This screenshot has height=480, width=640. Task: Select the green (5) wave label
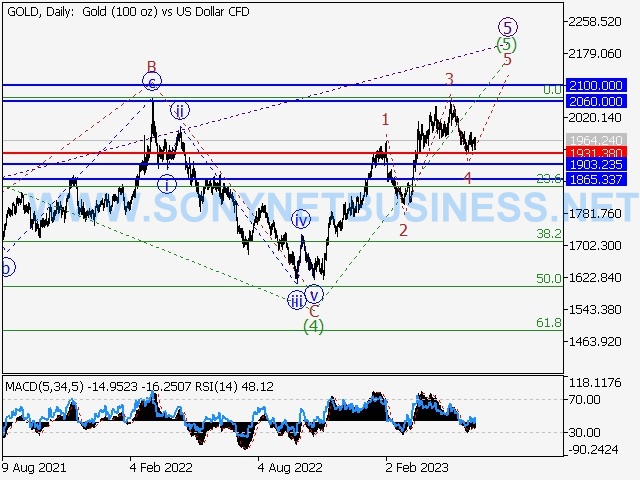[x=507, y=44]
